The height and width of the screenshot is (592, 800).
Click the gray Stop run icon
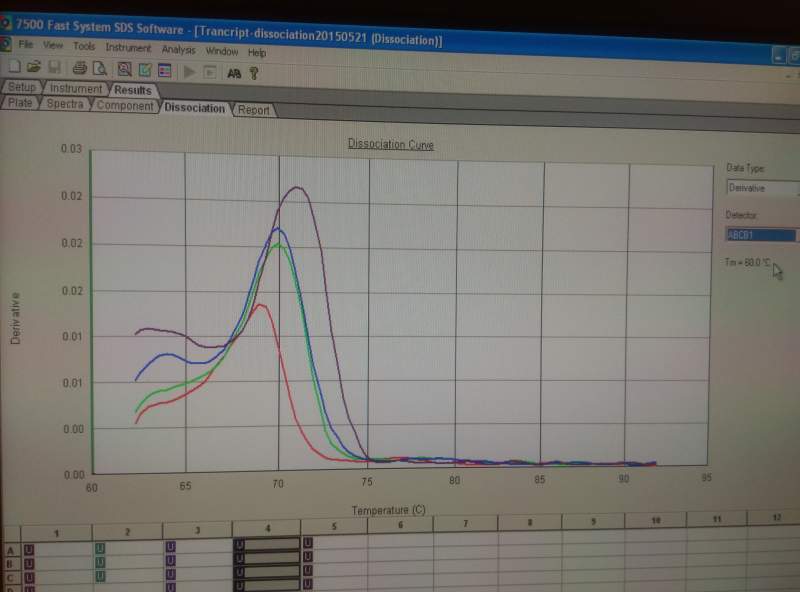210,72
